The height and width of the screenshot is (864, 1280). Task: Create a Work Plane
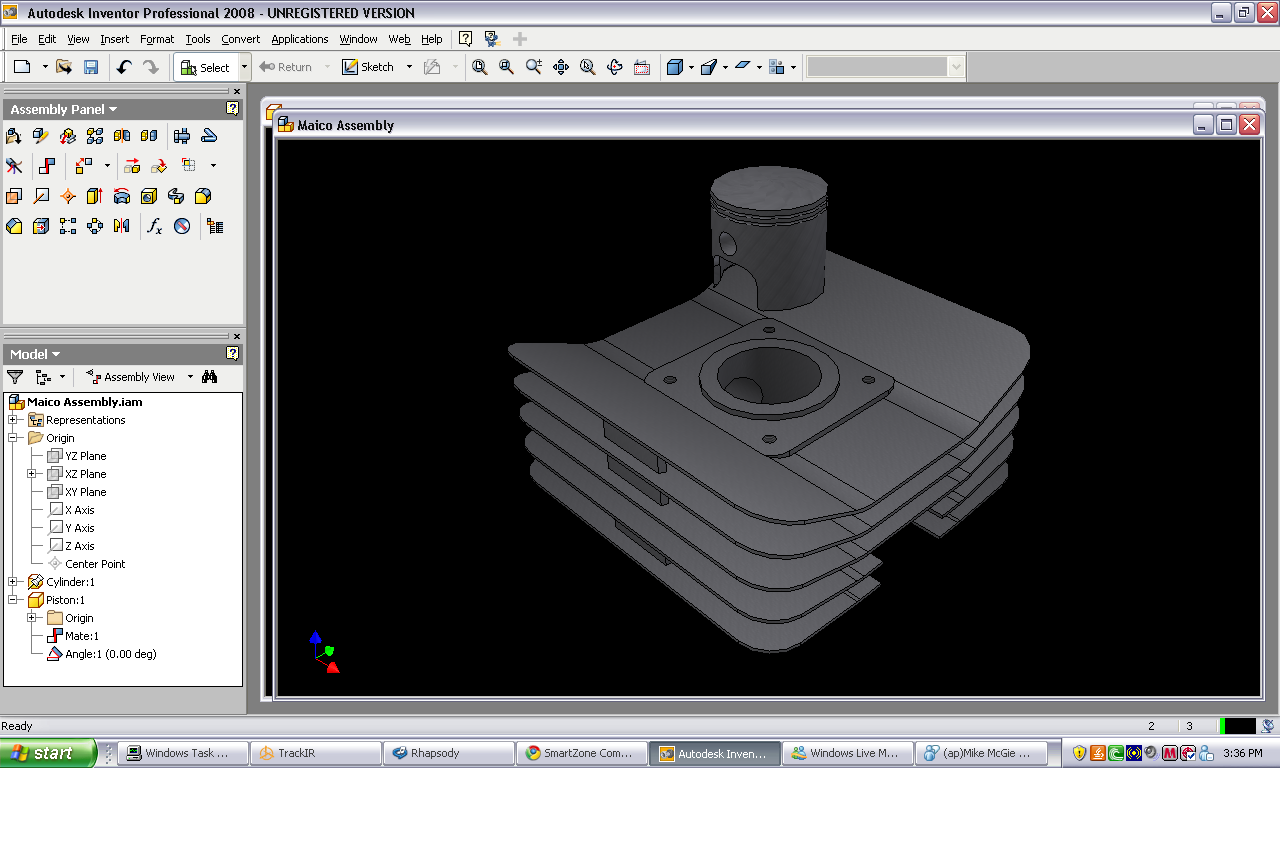(14, 196)
